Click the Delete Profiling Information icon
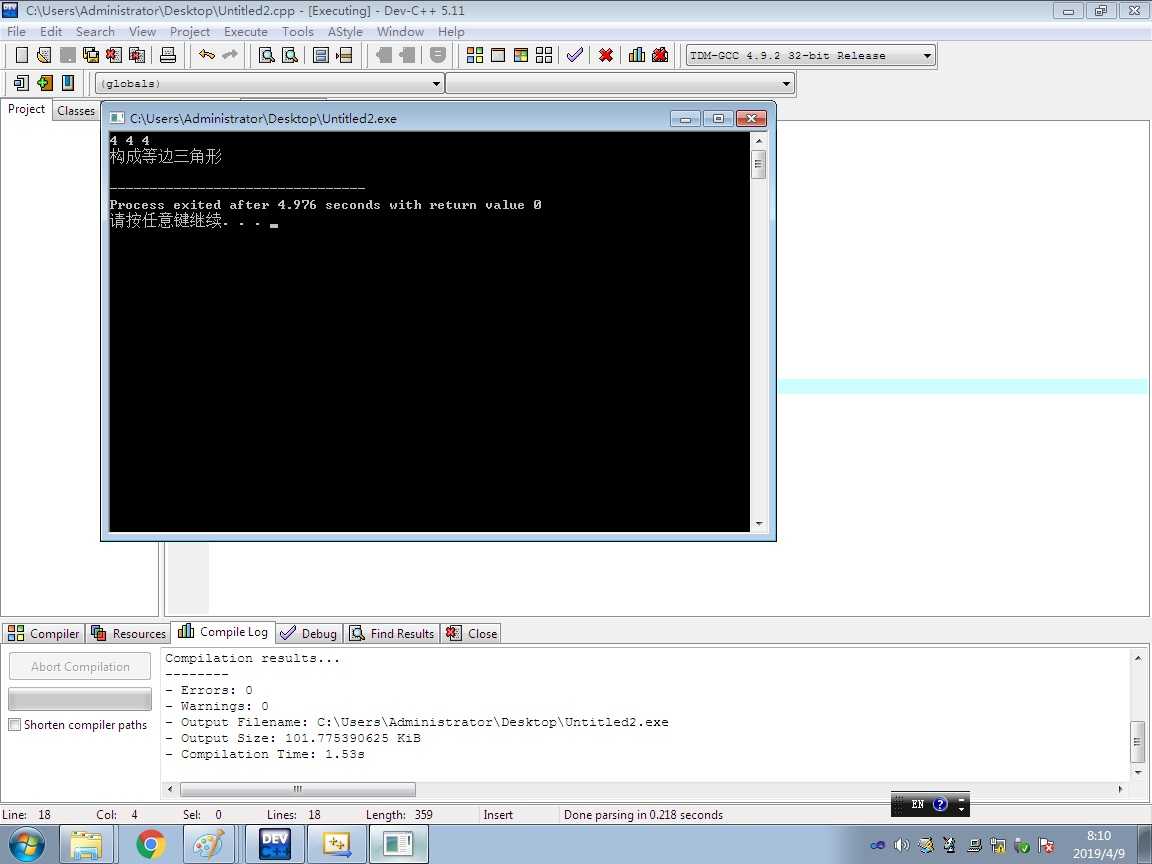Image resolution: width=1152 pixels, height=864 pixels. pos(660,55)
